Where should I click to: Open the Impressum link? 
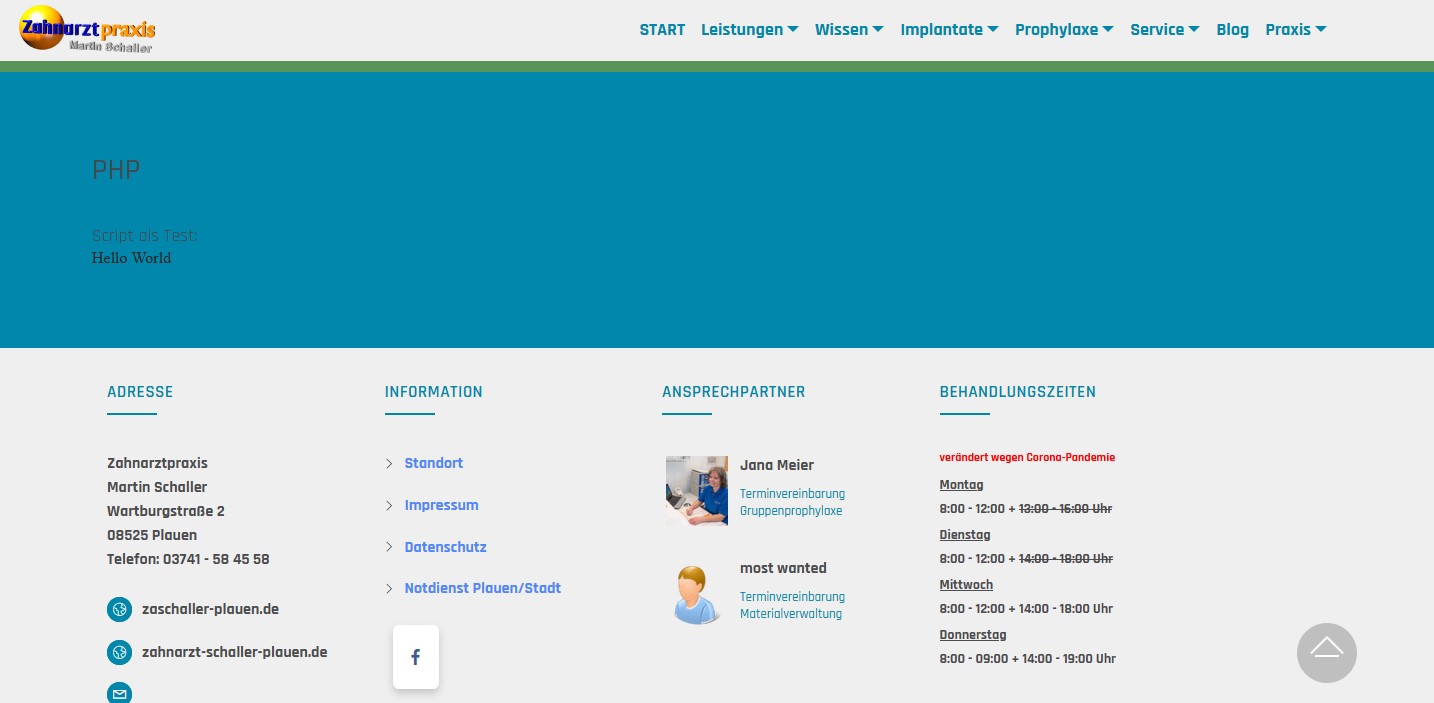click(441, 505)
